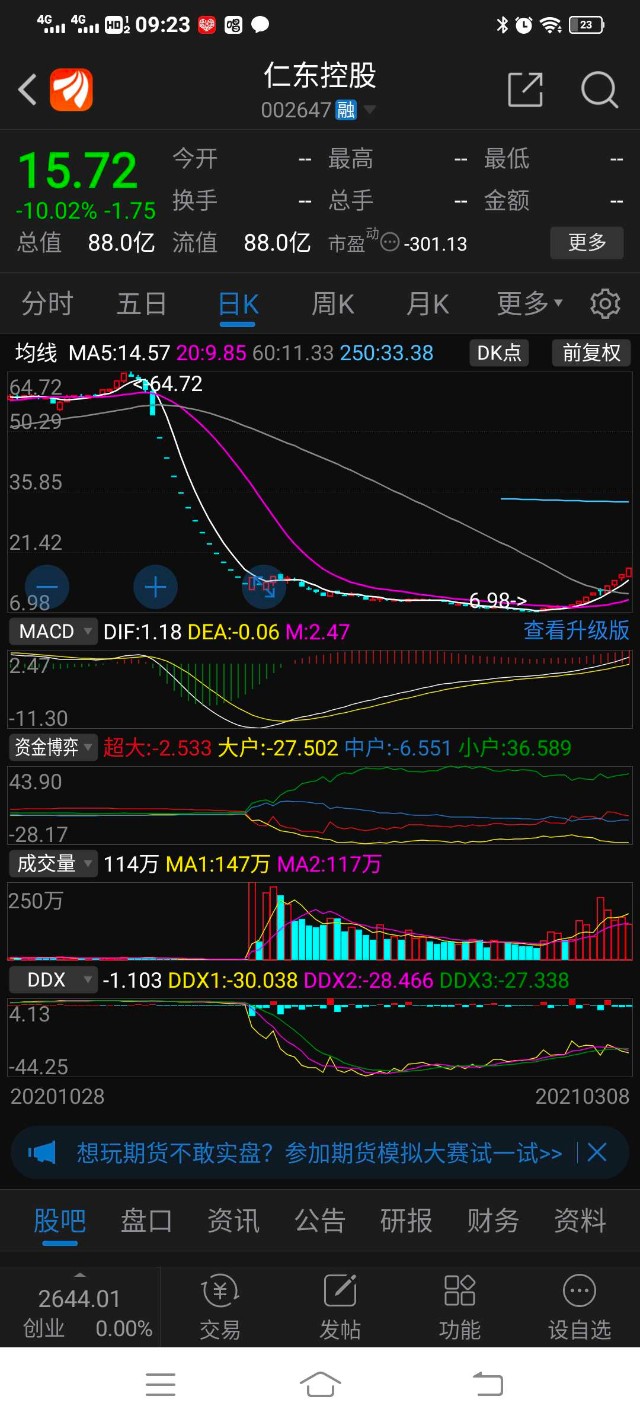The width and height of the screenshot is (640, 1422).
Task: Open 交易 trade icon
Action: click(219, 1306)
